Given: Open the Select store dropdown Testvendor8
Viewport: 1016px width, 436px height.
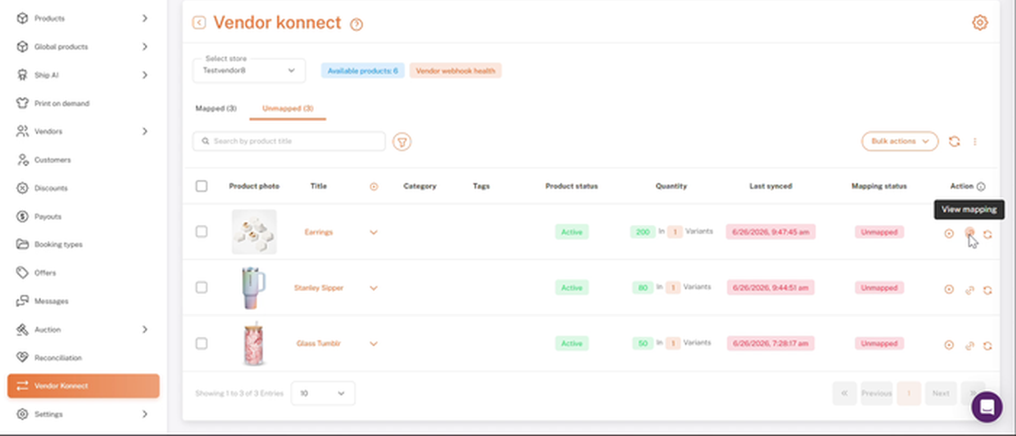Looking at the screenshot, I should tap(249, 71).
